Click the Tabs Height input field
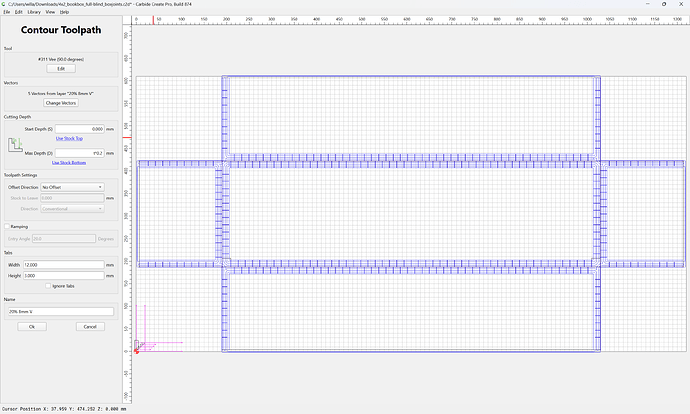 (x=64, y=275)
